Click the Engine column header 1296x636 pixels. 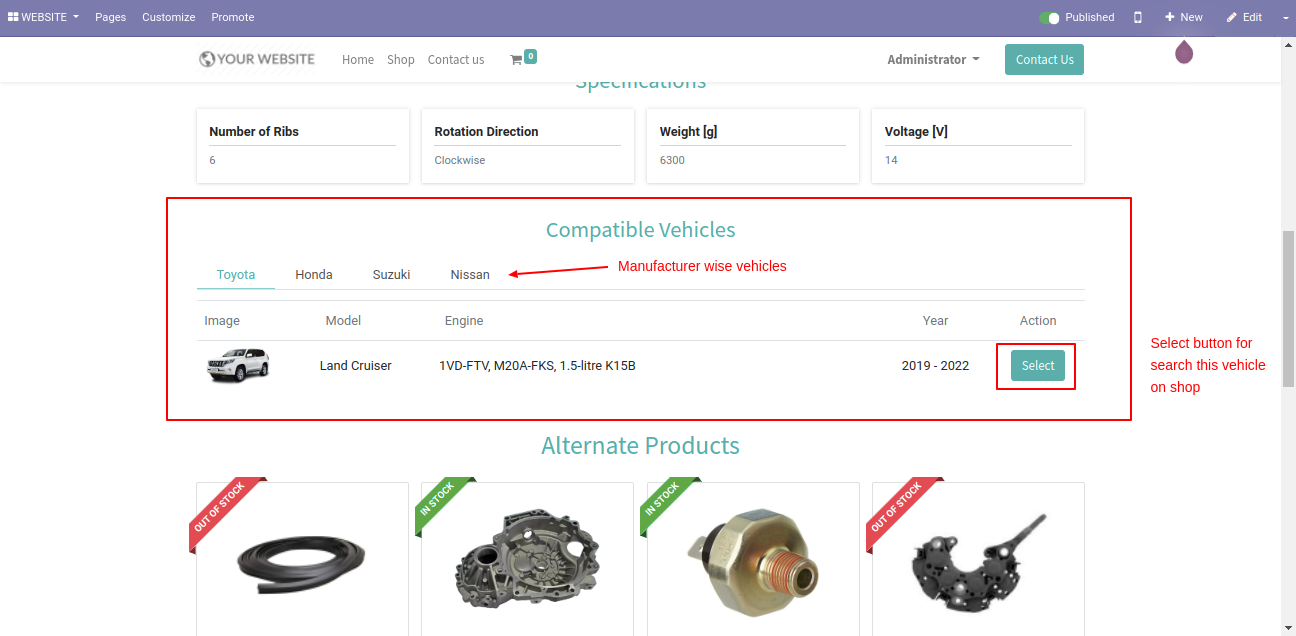coord(464,321)
